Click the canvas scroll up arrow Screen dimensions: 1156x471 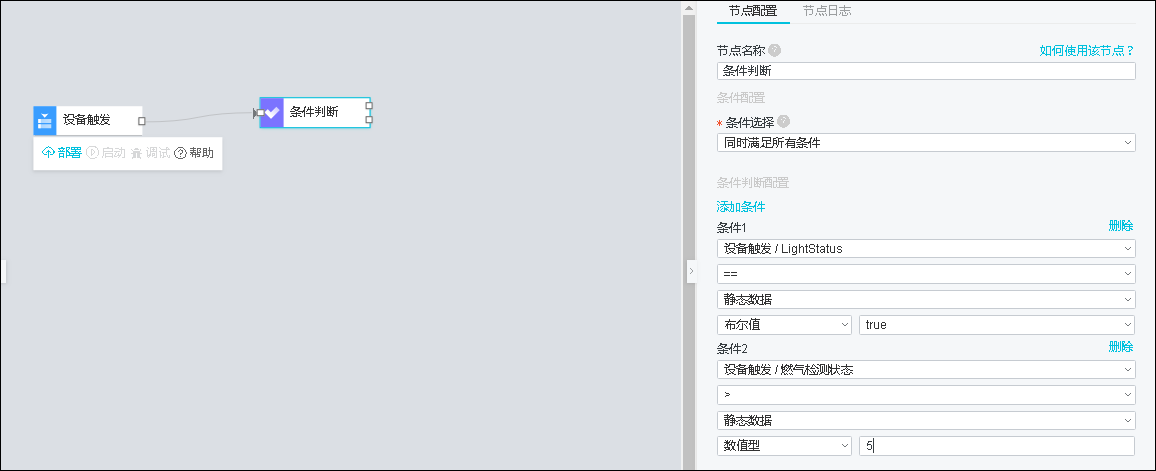click(689, 8)
